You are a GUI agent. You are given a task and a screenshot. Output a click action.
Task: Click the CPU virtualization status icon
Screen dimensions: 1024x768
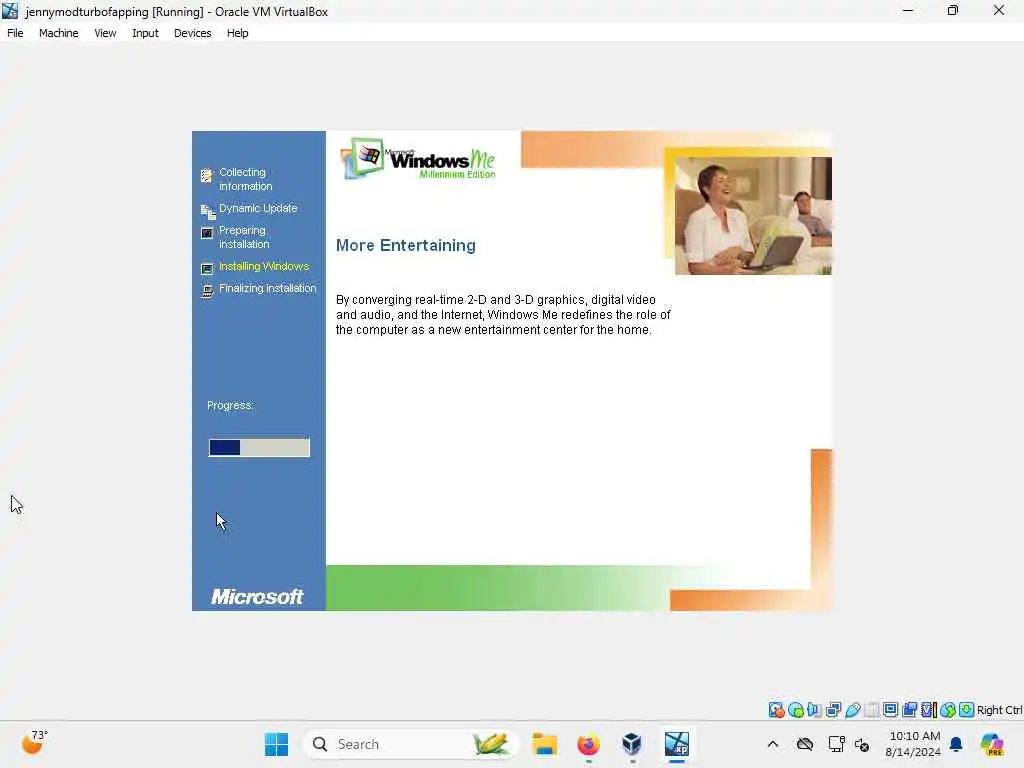pos(929,709)
